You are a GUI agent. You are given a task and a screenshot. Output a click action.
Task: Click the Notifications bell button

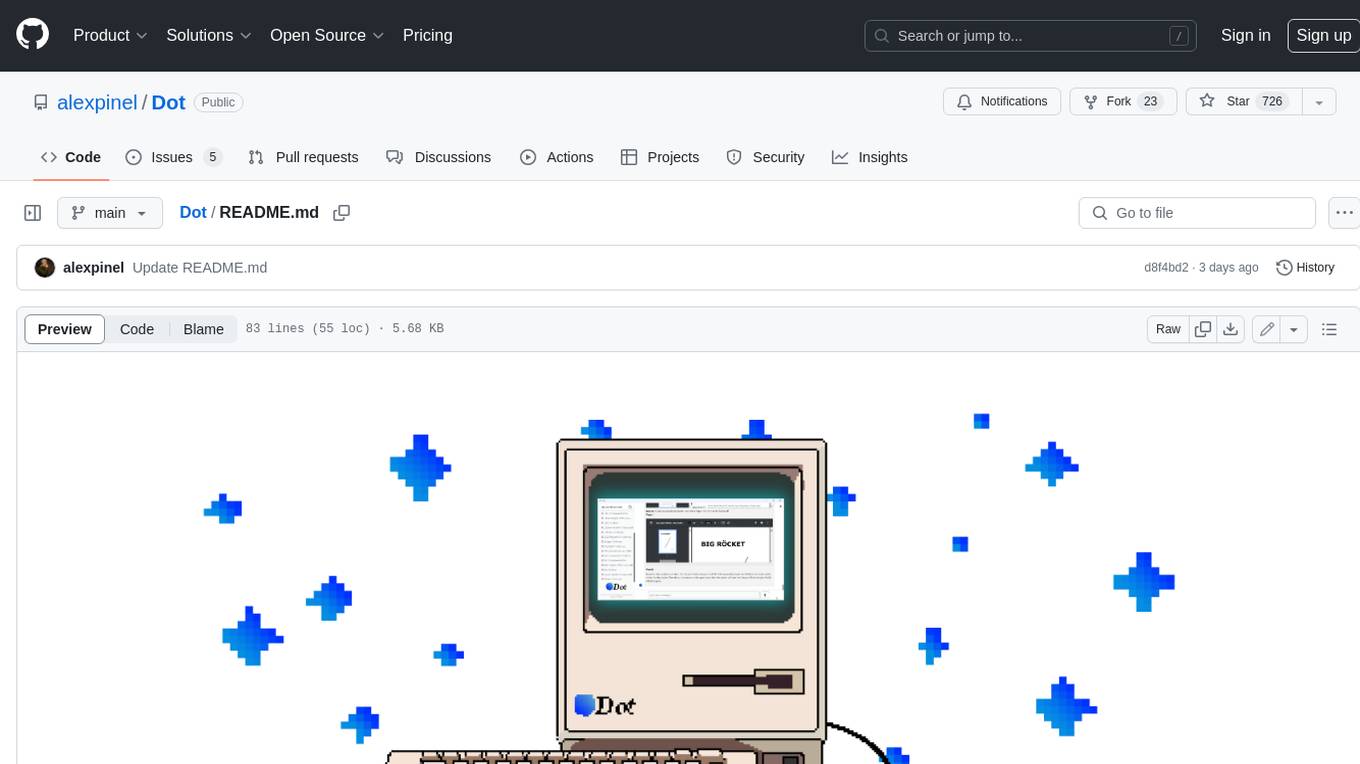(x=1002, y=101)
